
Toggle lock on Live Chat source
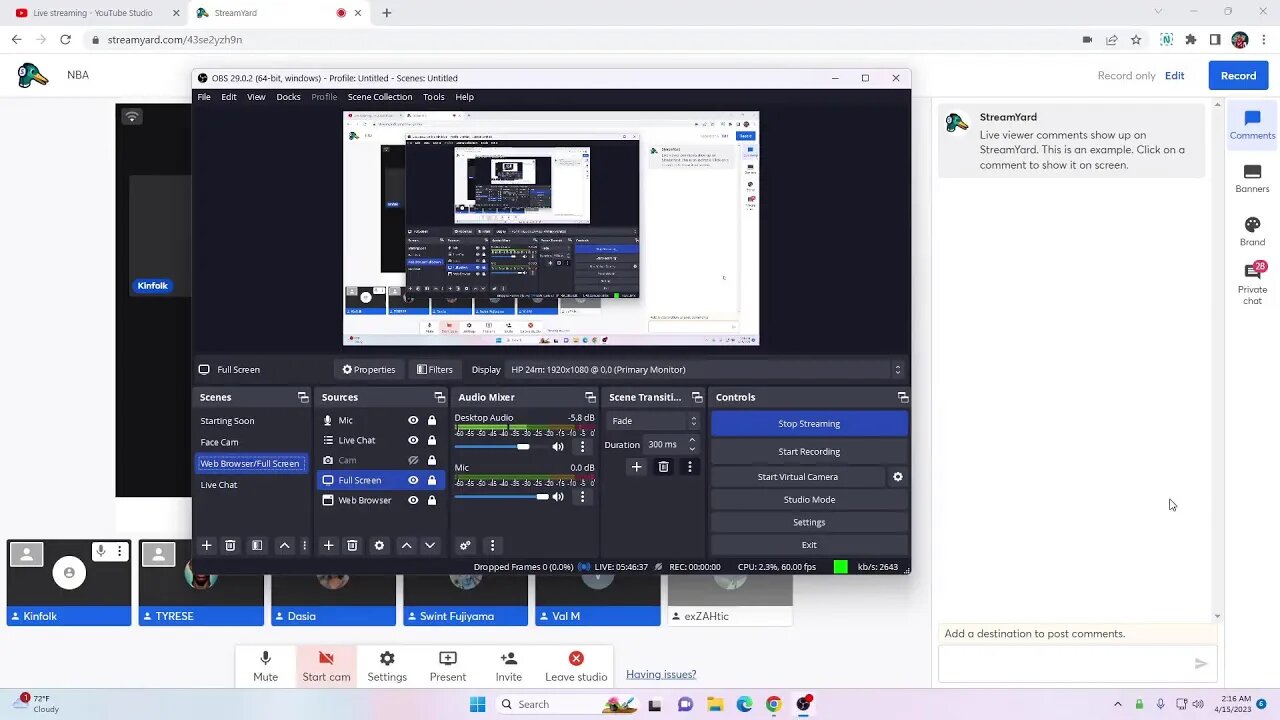click(x=432, y=440)
